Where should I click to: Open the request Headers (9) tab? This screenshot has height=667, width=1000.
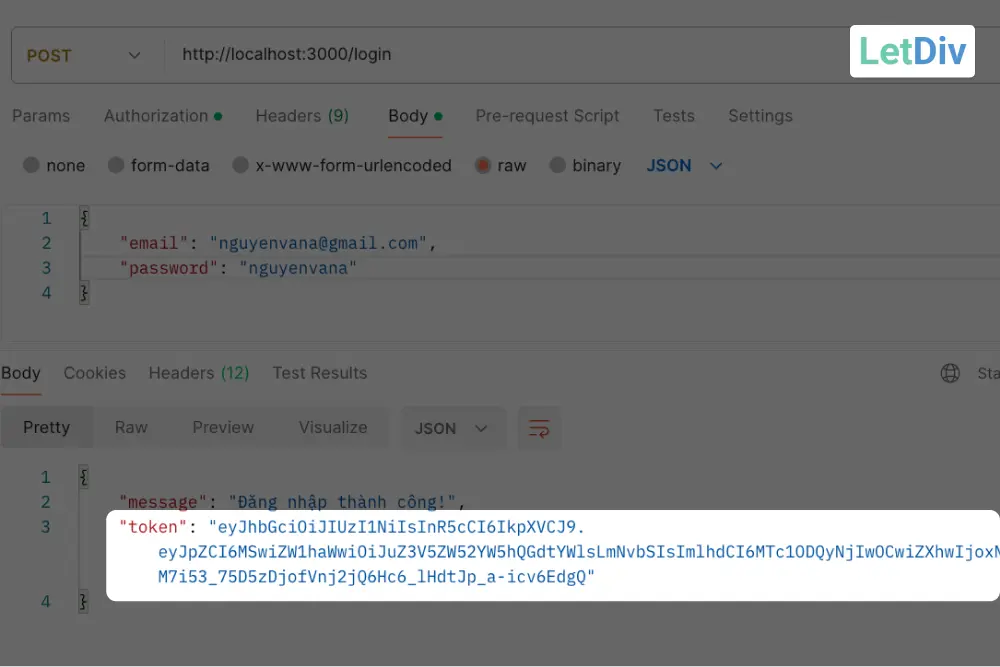302,116
